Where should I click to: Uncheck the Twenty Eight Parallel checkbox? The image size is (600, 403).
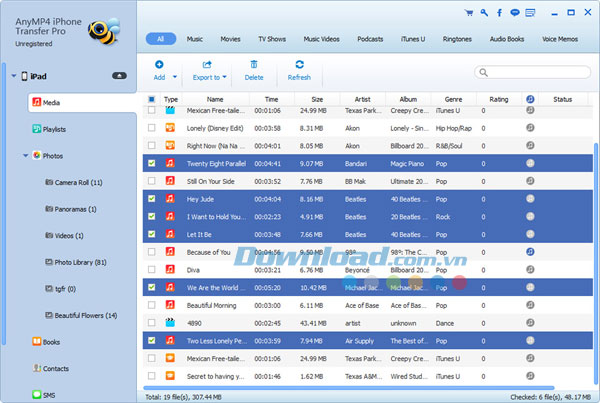click(152, 163)
